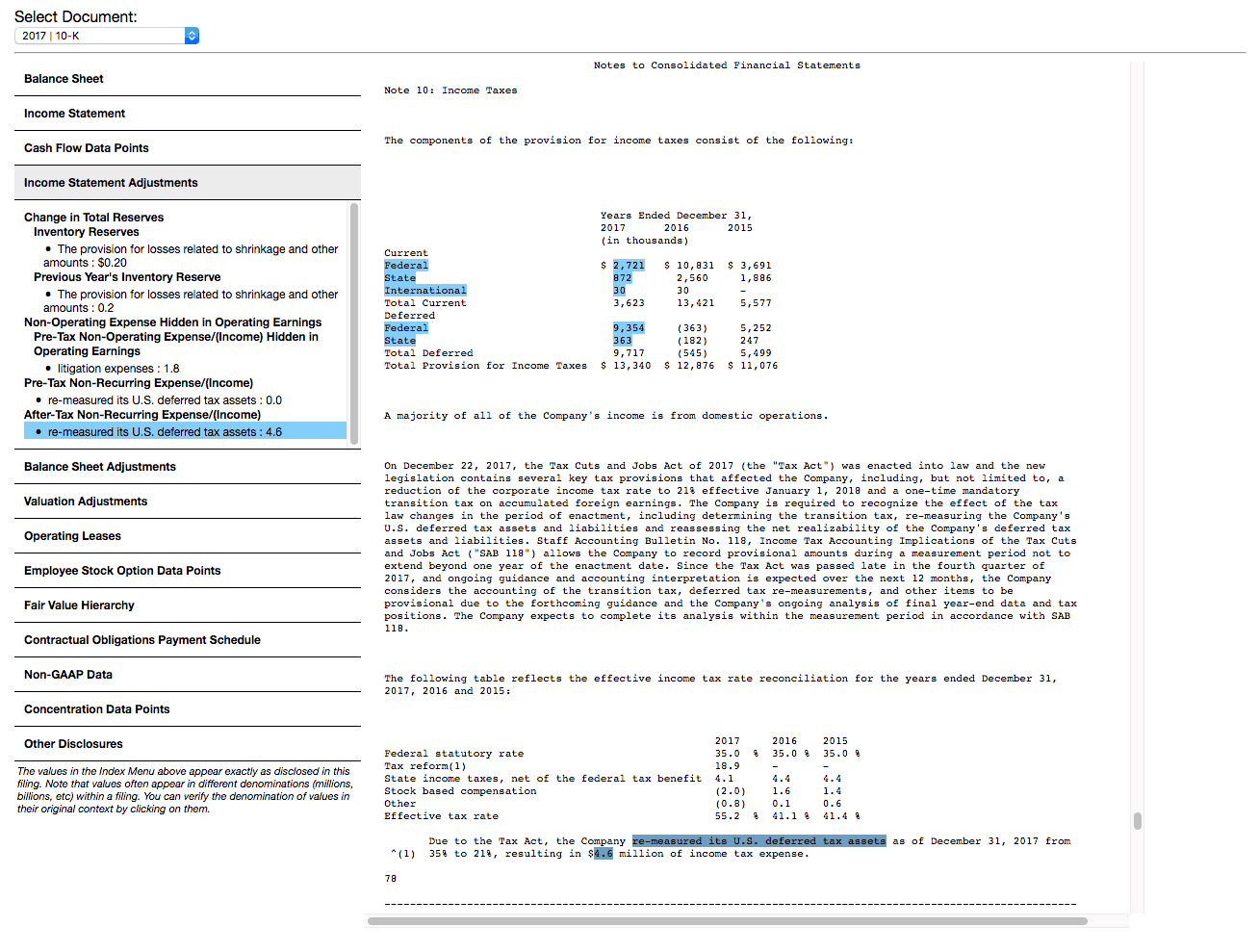Click Inventory Reserves subheading

[86, 232]
